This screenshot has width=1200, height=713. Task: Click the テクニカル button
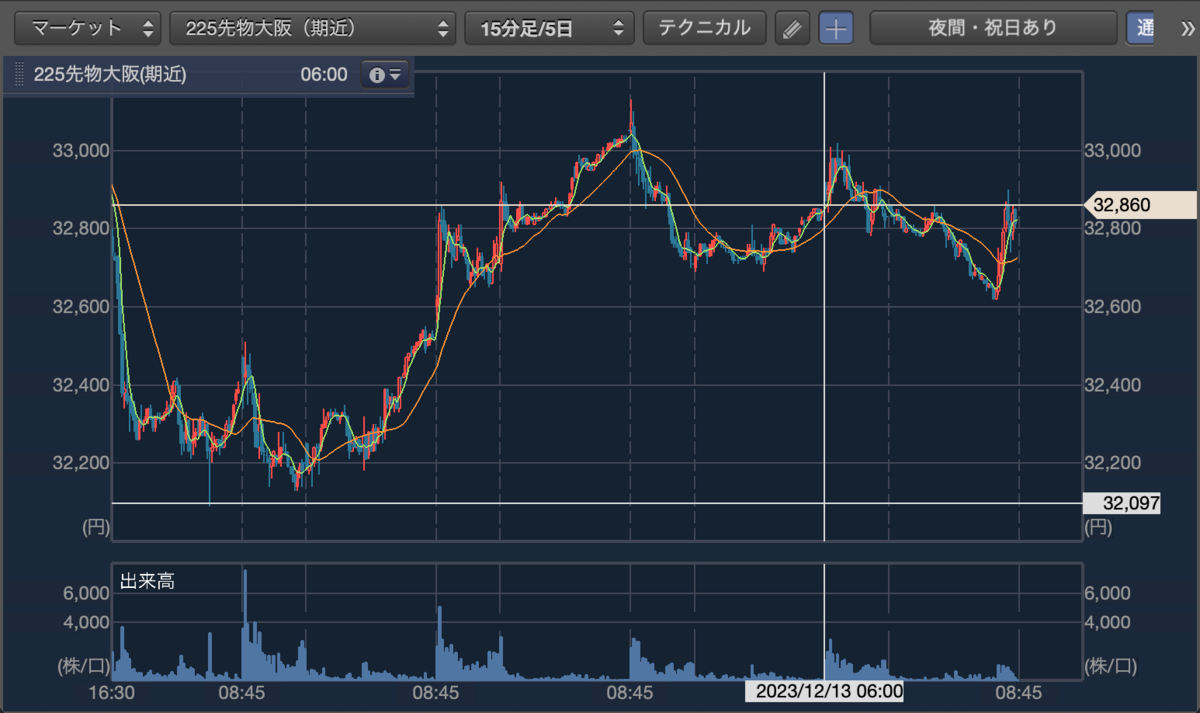(704, 28)
